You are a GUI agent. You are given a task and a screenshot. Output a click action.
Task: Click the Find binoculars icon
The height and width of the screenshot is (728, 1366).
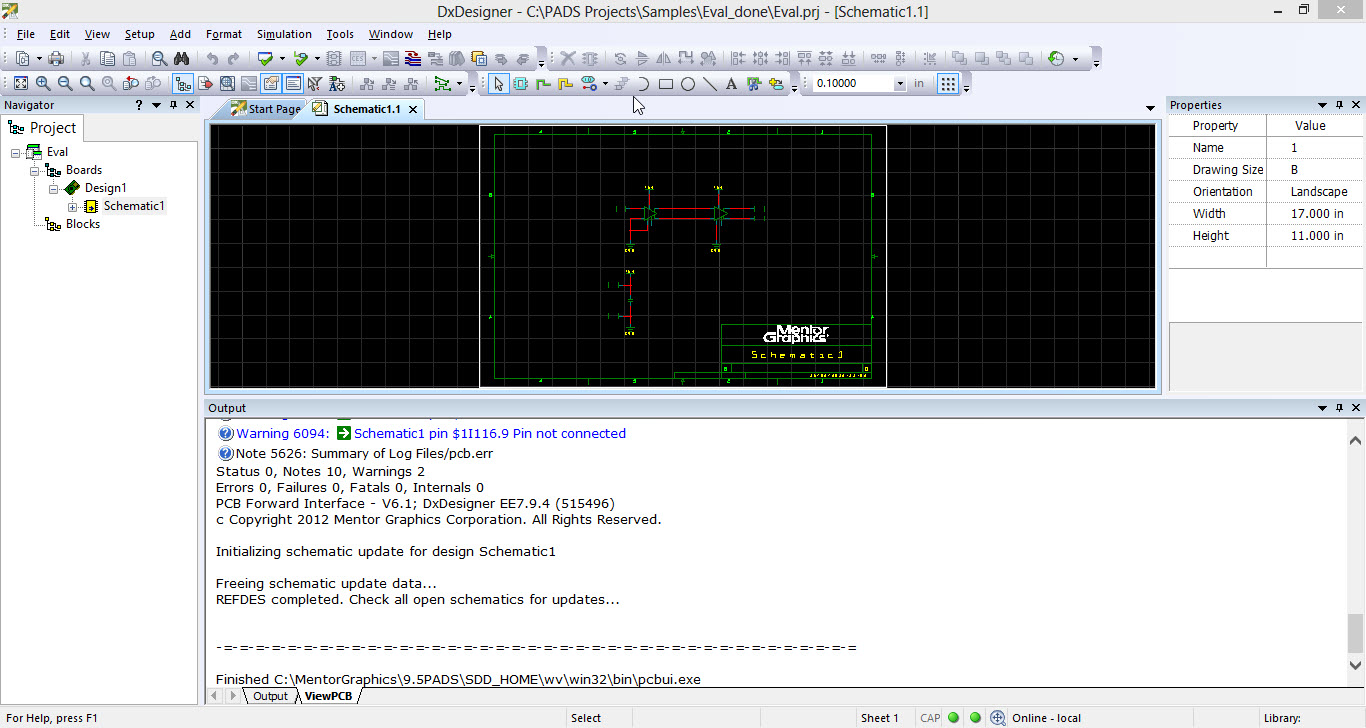(181, 59)
